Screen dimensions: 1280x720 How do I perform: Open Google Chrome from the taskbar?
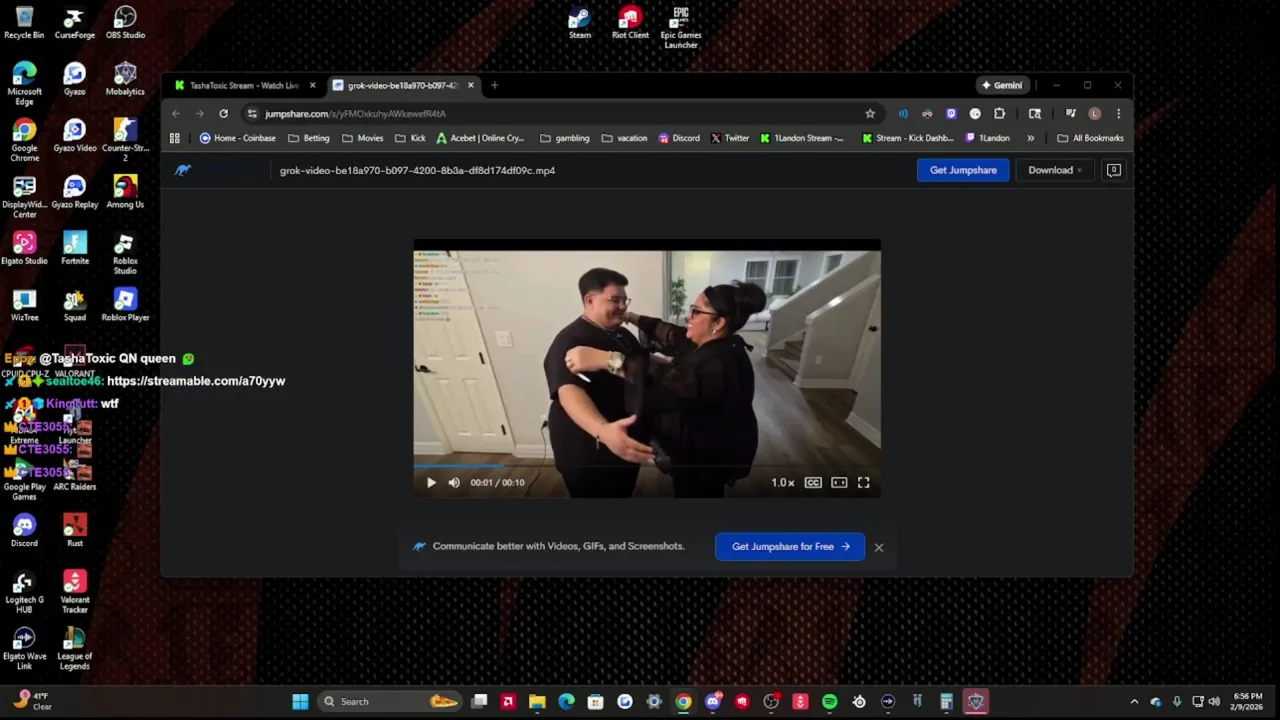tap(683, 701)
